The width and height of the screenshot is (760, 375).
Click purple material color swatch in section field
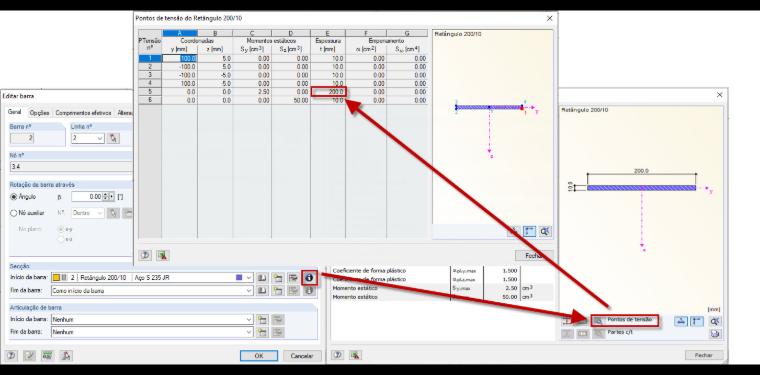point(238,278)
